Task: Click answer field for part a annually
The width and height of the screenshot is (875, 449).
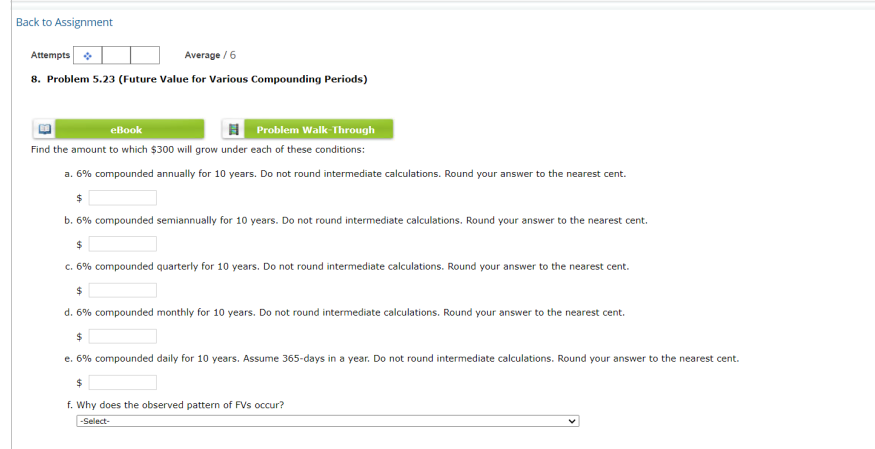Action: pos(123,198)
